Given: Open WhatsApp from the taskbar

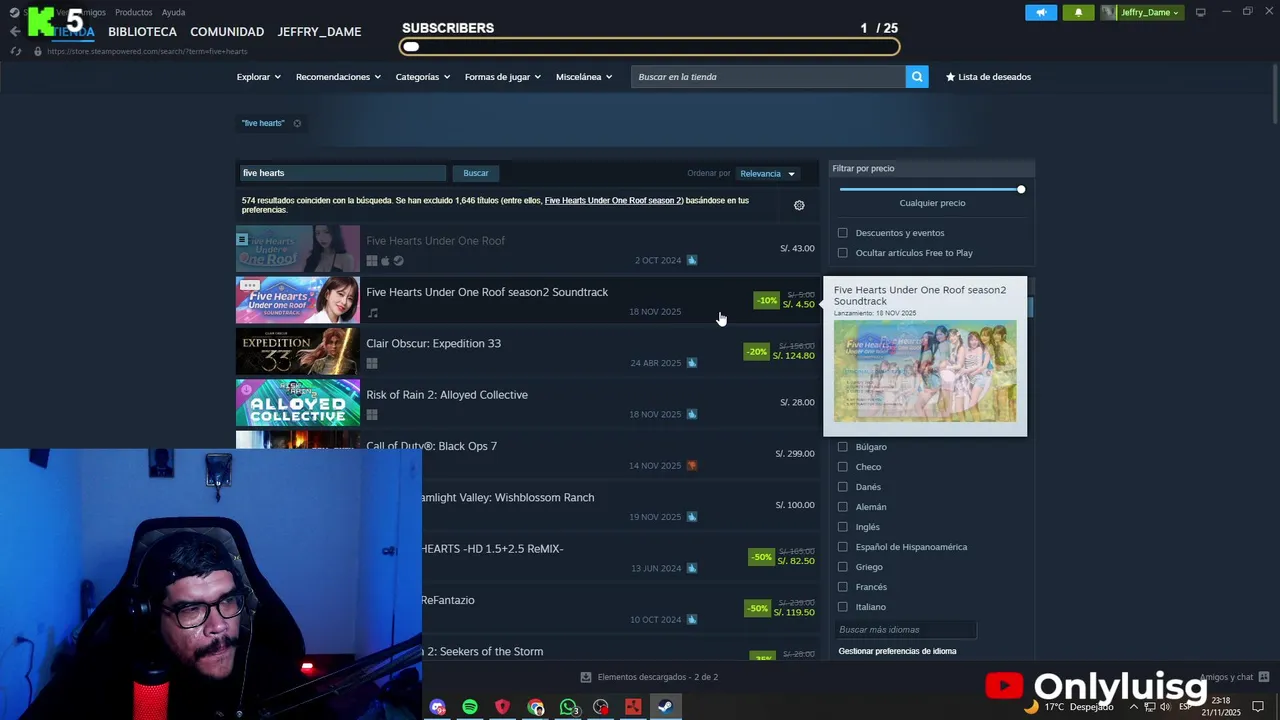Looking at the screenshot, I should point(568,707).
